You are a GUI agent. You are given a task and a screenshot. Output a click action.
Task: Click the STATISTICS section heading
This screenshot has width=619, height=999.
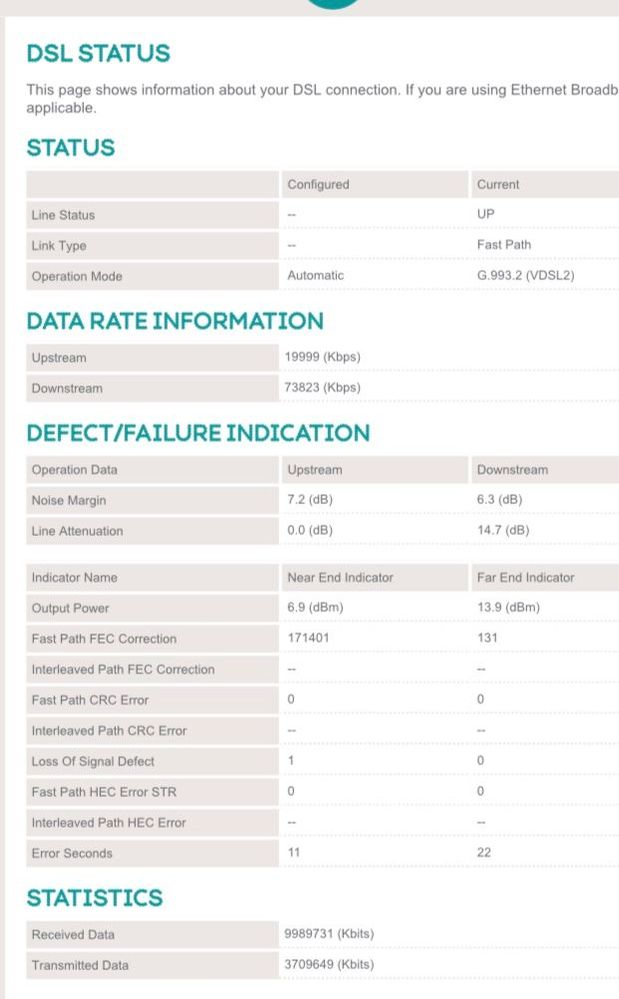[x=94, y=898]
